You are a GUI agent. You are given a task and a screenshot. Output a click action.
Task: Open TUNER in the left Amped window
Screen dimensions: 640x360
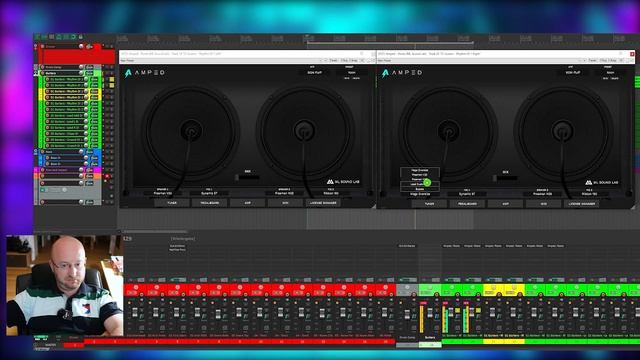[x=172, y=203]
